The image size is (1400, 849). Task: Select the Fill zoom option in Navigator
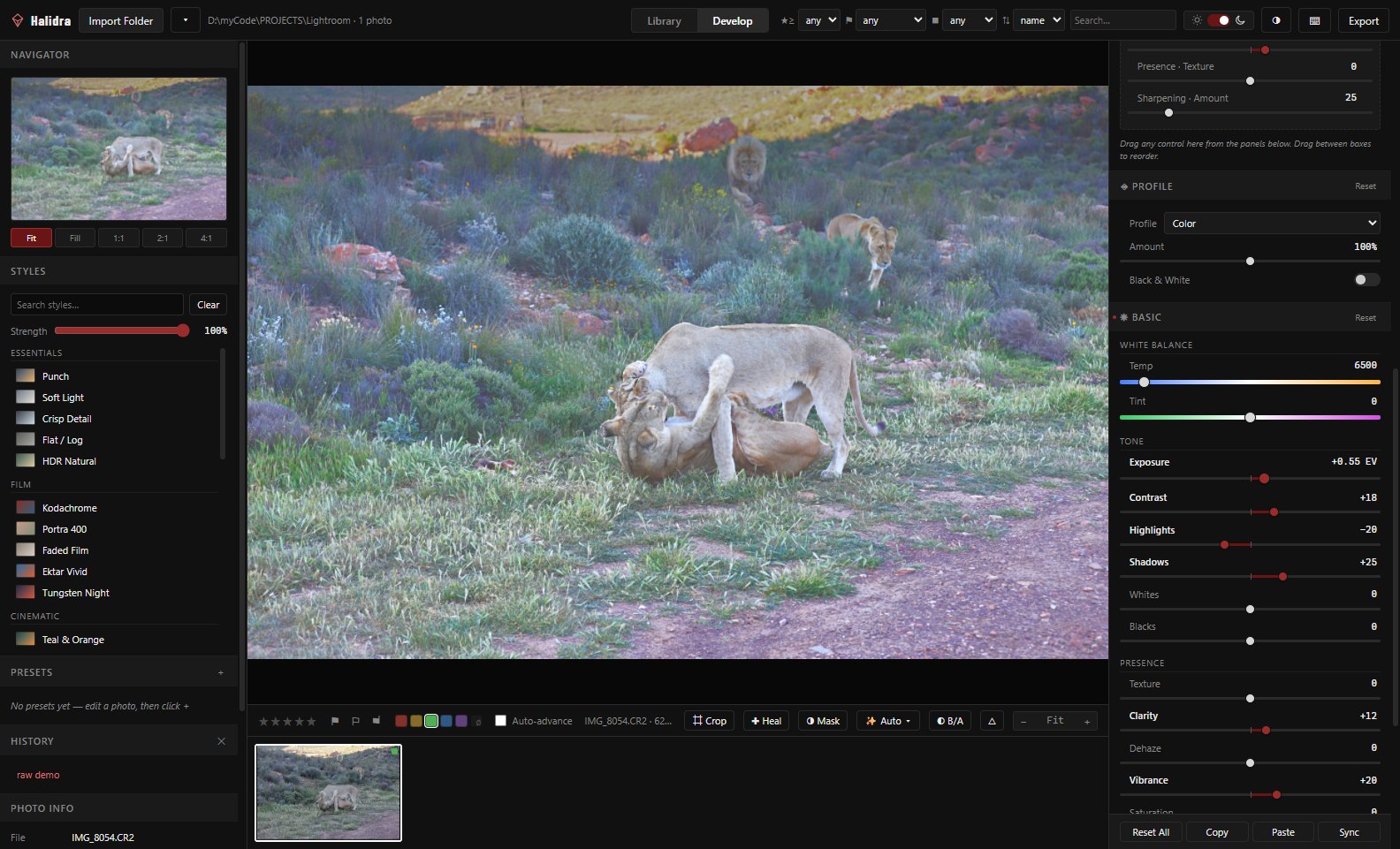pyautogui.click(x=75, y=238)
